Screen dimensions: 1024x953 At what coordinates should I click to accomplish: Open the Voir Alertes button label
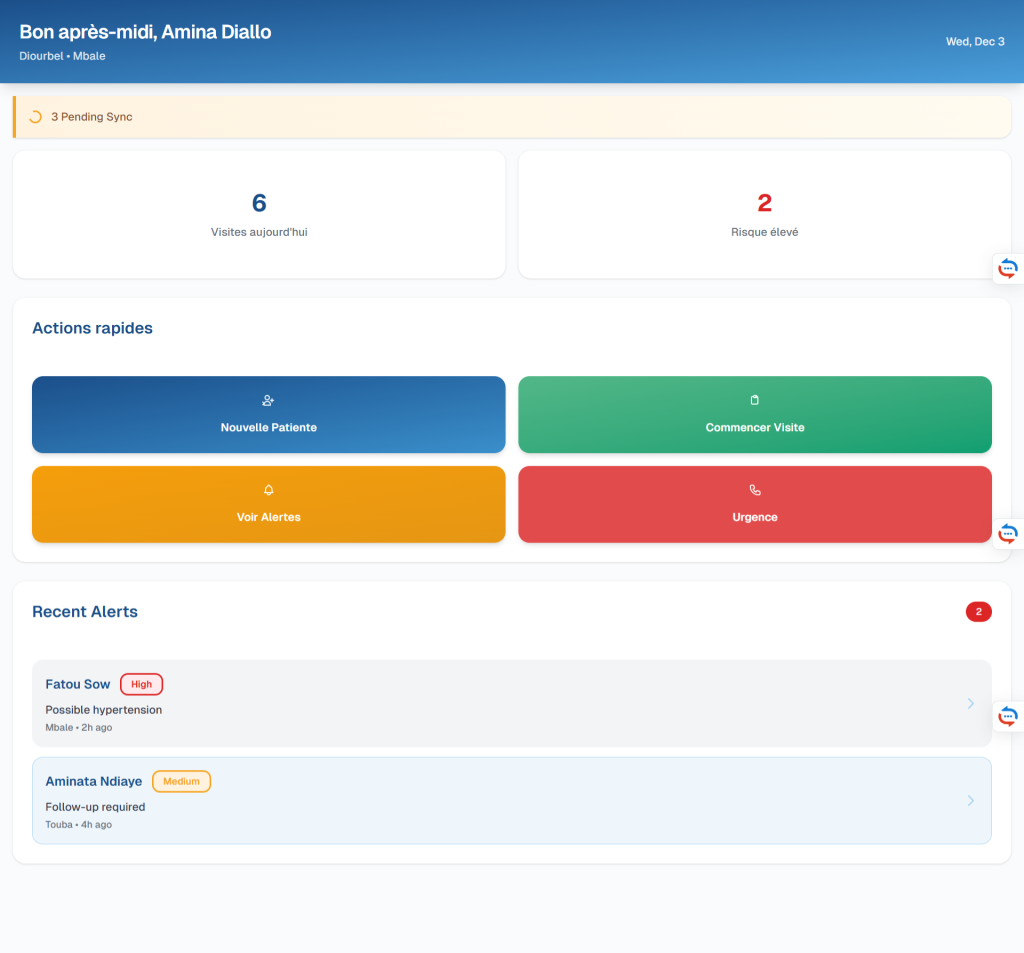click(x=268, y=517)
